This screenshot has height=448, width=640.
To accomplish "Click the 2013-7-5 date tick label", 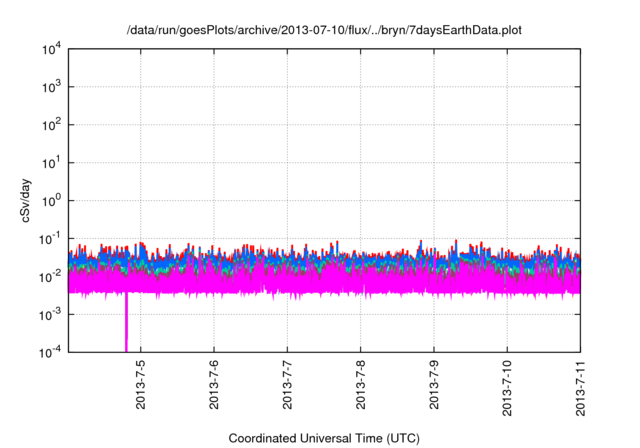I will 140,385.
